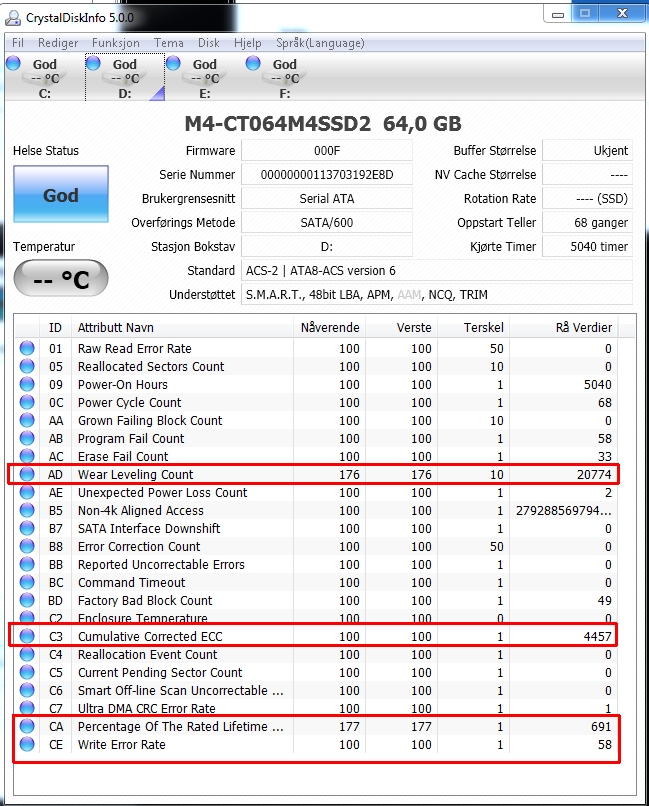Select the Ultra DMA CRC Error Rate text
This screenshot has width=649, height=806.
pos(146,708)
